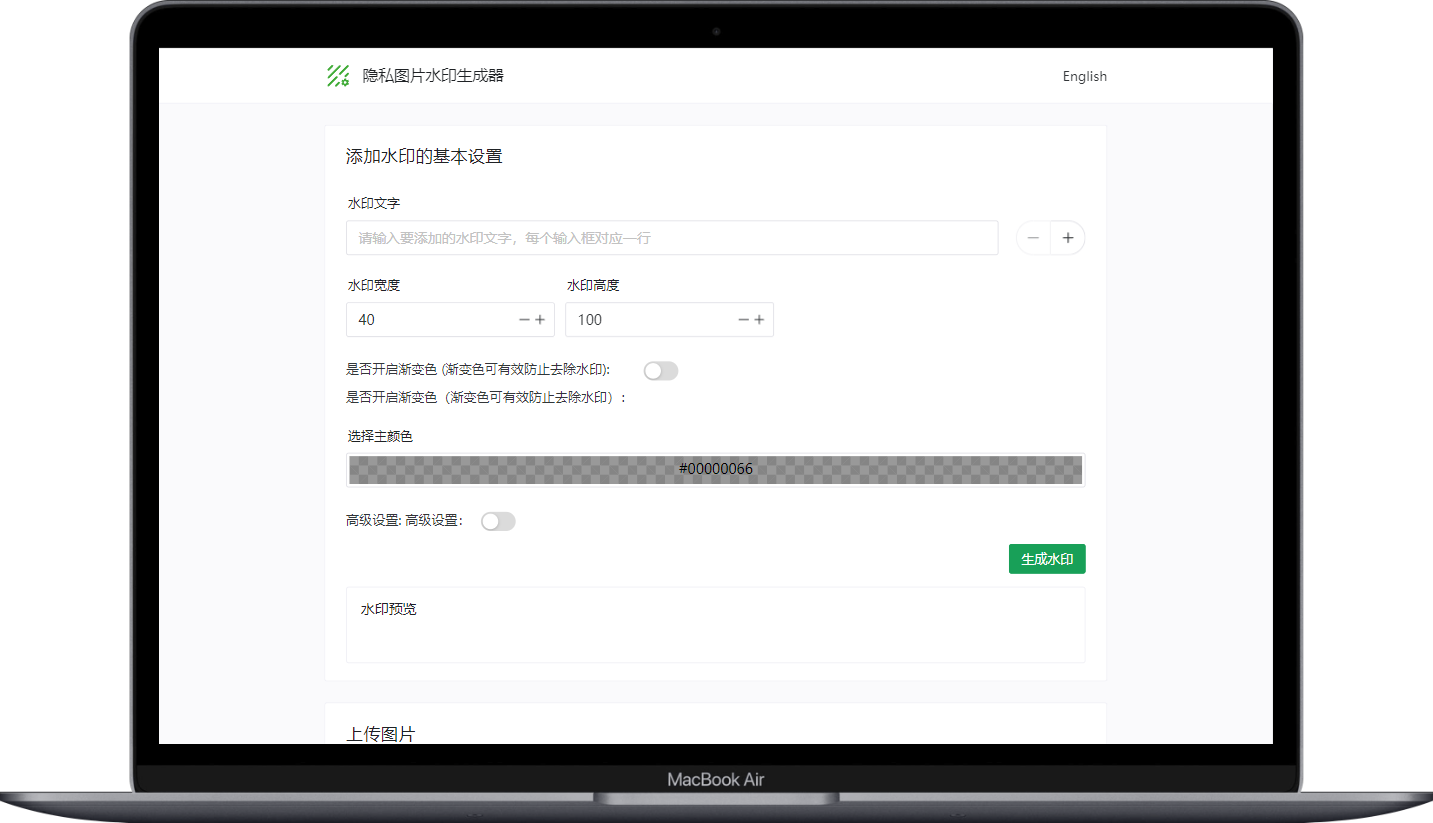Click the 隐私图片水印生成器 site title
Viewport: 1433px width, 823px height.
pyautogui.click(x=433, y=76)
